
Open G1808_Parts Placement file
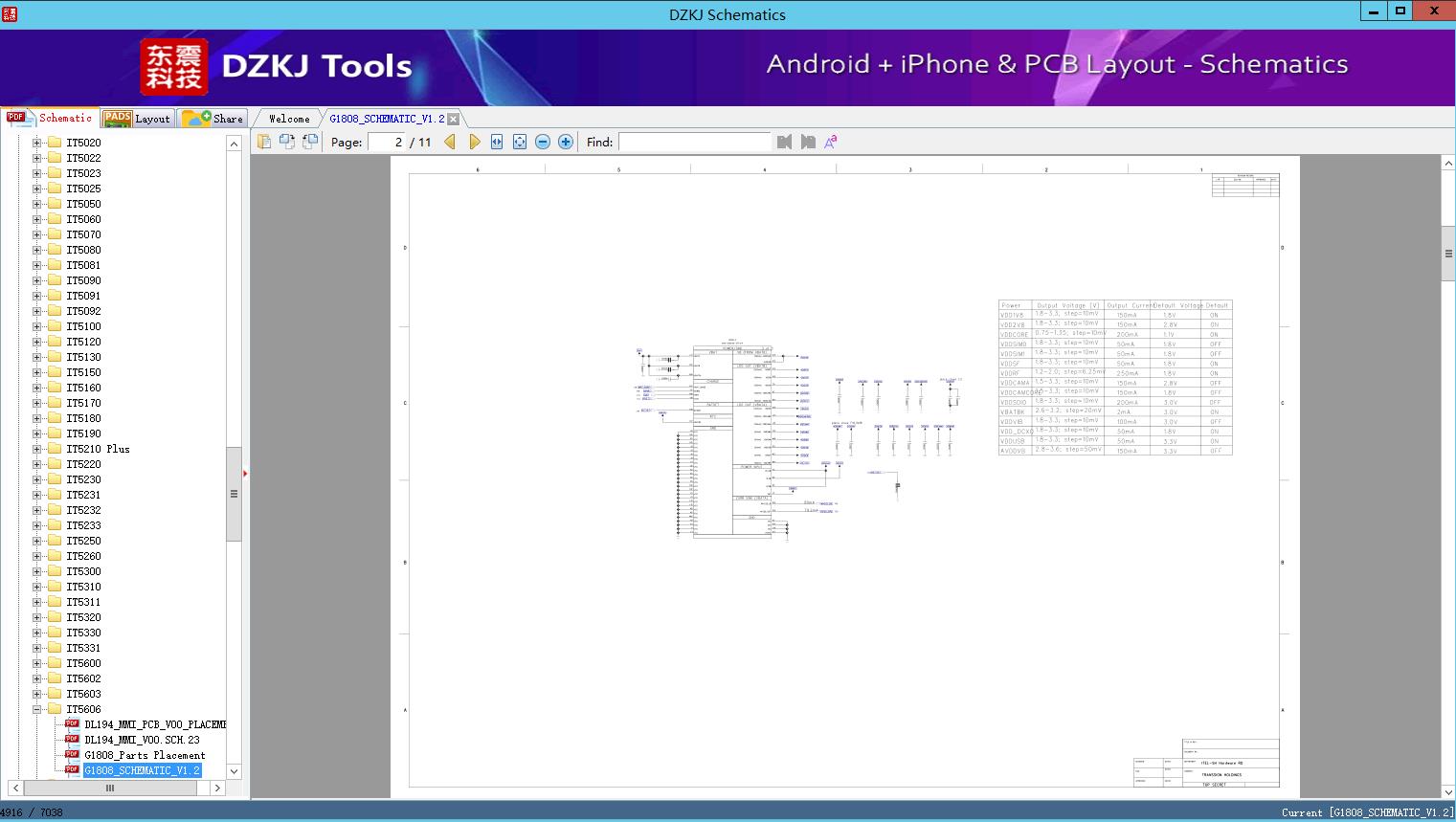(x=145, y=755)
